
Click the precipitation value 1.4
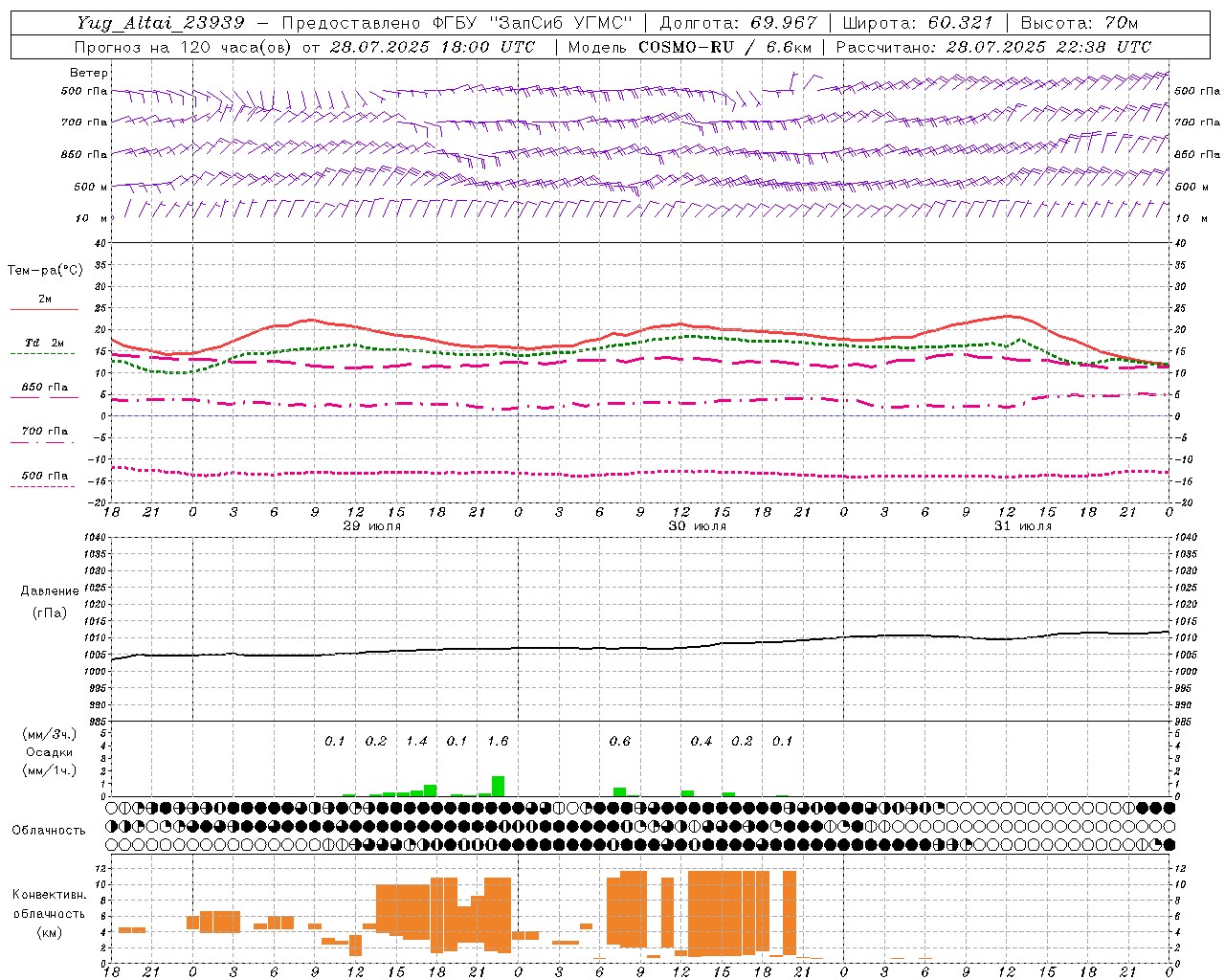[x=416, y=742]
